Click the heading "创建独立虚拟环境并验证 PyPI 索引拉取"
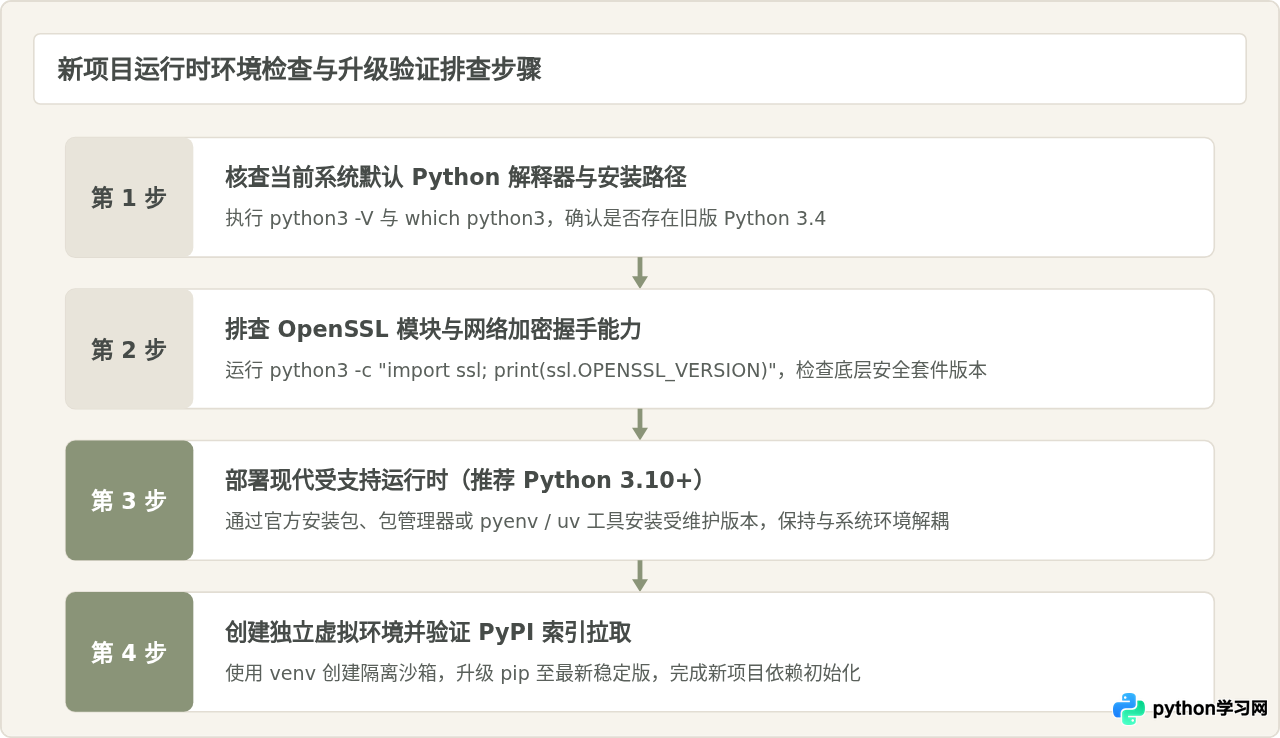The image size is (1280, 738). click(x=428, y=632)
